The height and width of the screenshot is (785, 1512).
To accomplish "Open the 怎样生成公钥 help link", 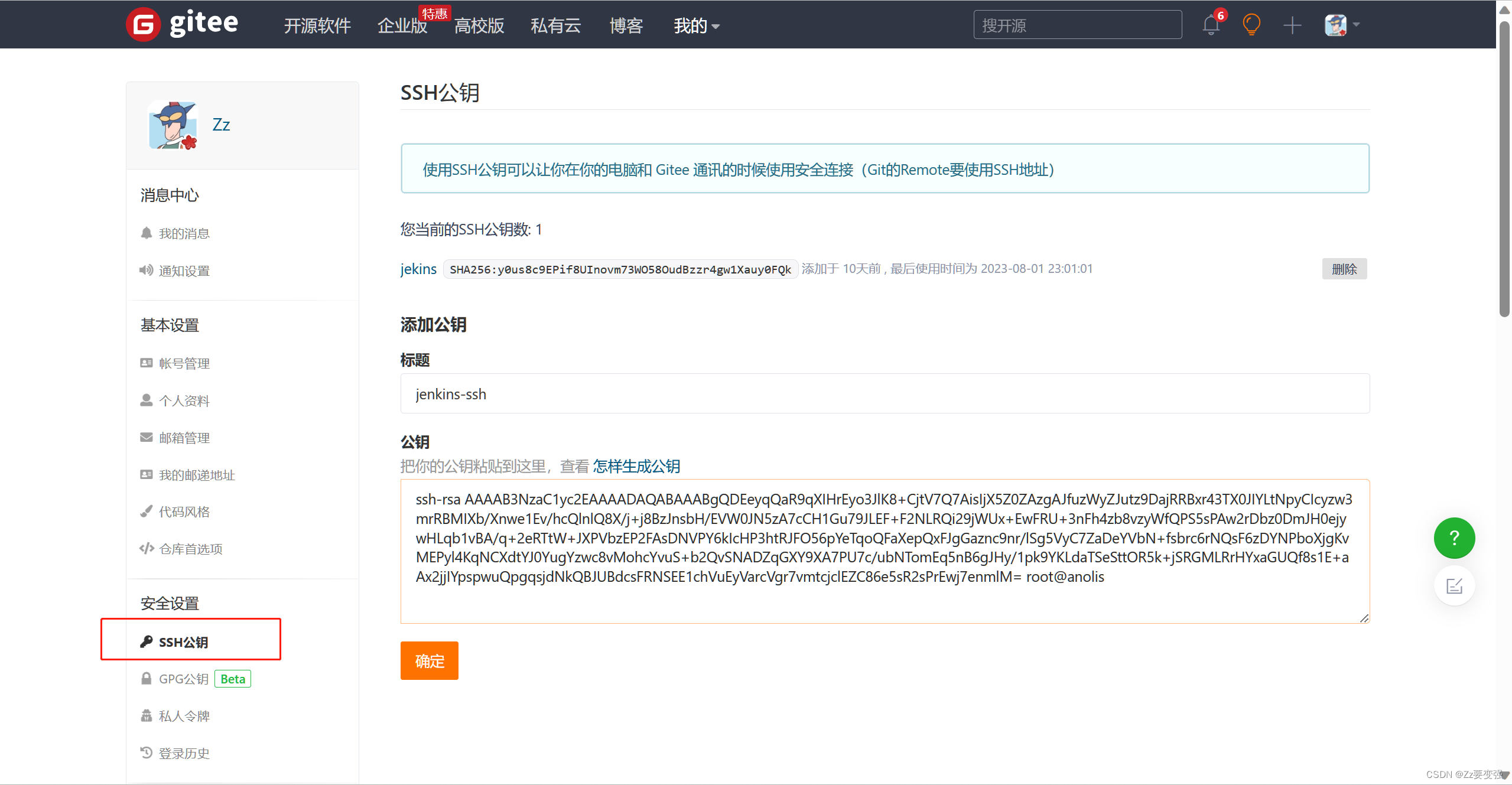I will click(x=636, y=466).
